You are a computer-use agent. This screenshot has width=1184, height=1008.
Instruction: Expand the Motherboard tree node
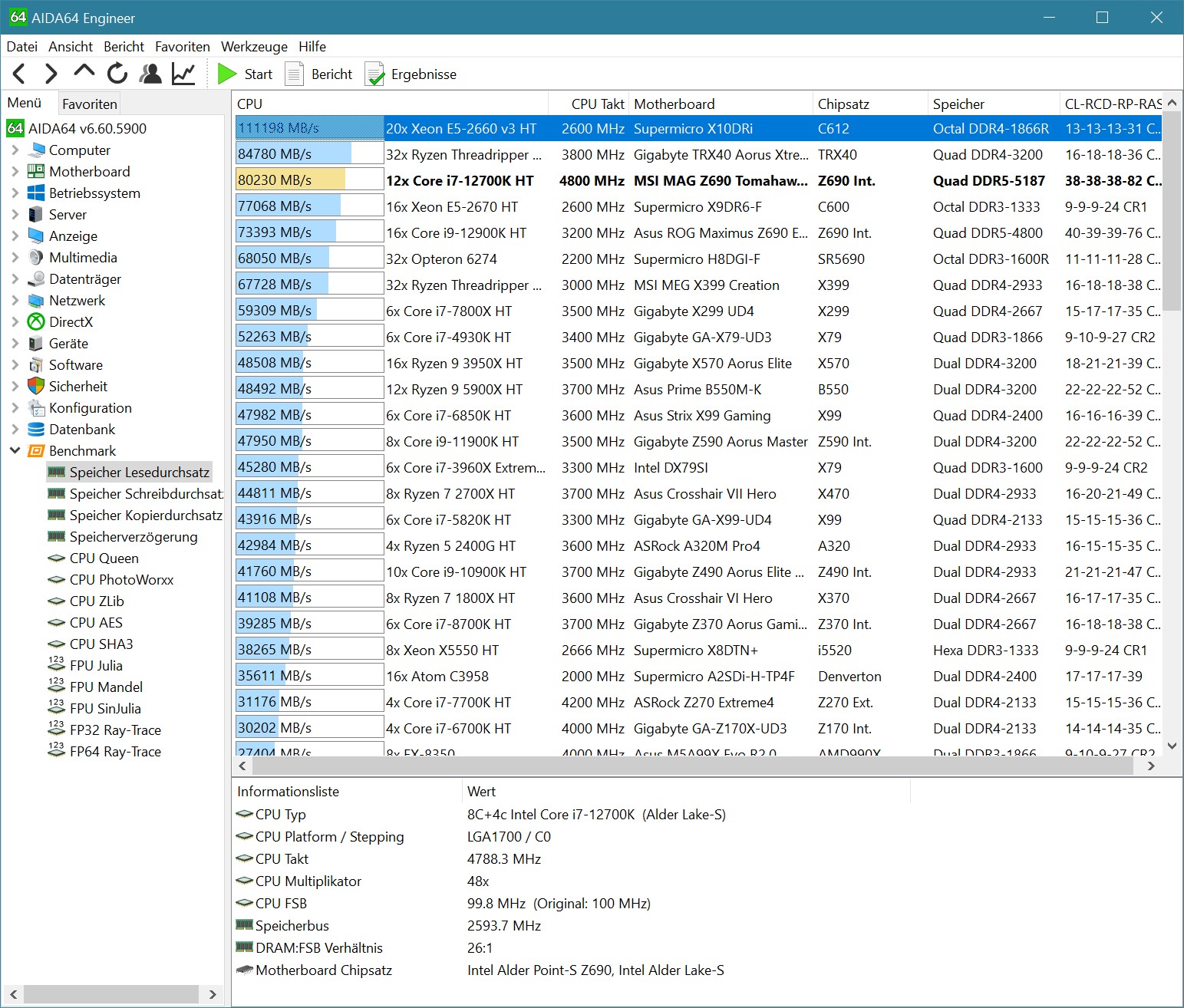(x=15, y=172)
